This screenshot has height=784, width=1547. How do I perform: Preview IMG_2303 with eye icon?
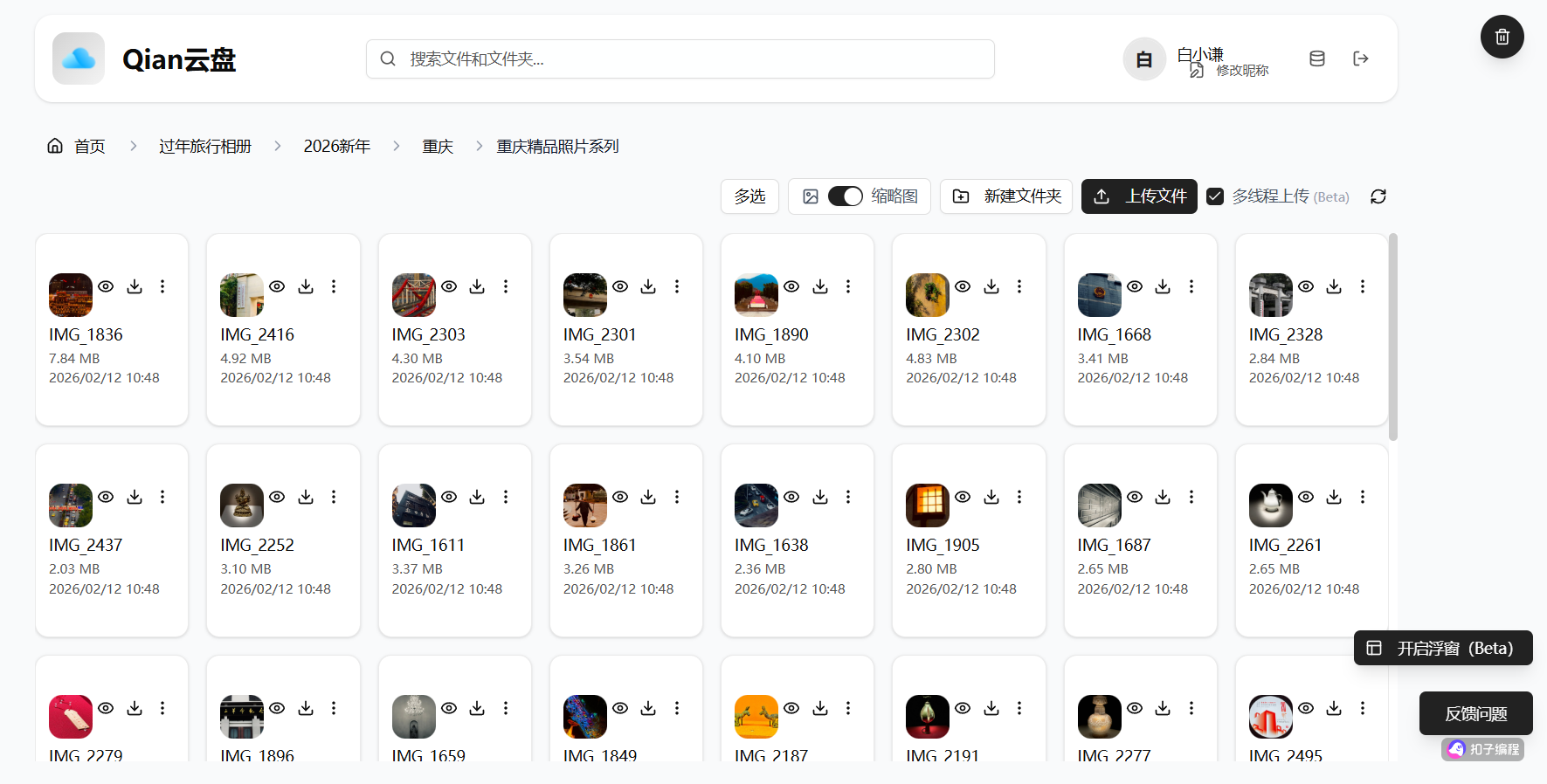(x=449, y=286)
